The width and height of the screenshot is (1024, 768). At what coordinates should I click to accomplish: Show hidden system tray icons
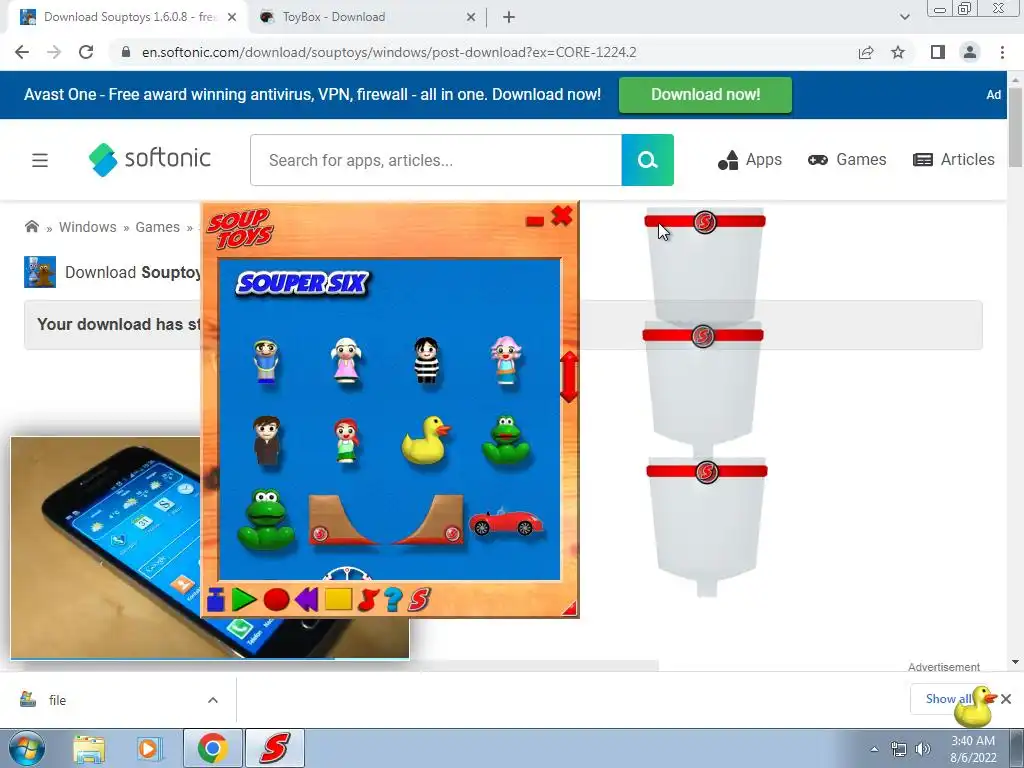coord(874,749)
